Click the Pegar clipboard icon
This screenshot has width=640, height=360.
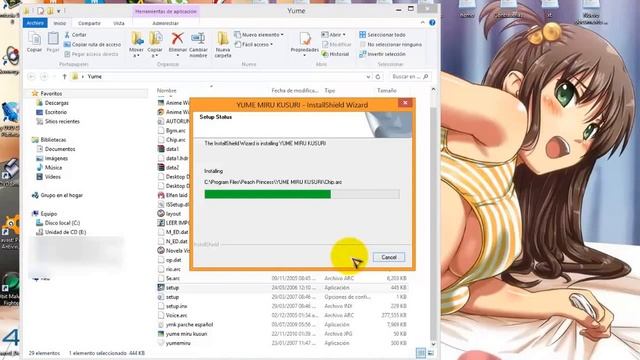tap(53, 42)
